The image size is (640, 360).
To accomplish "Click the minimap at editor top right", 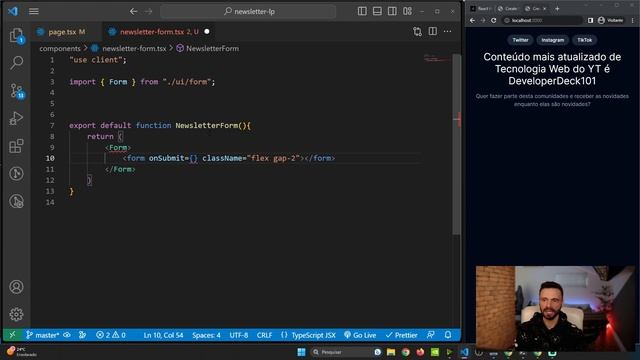I will coord(437,58).
